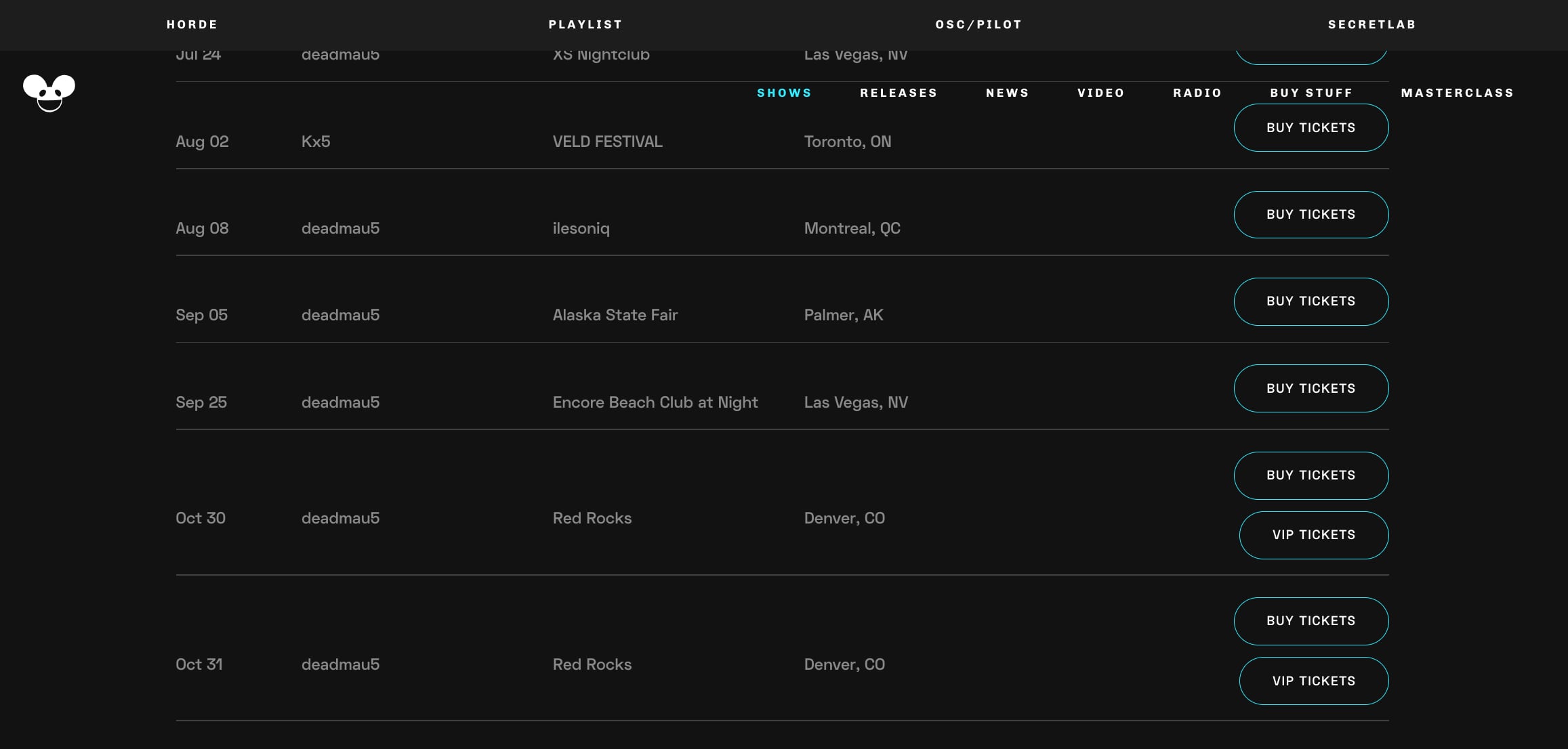Click 'Encore Beach Club at Night' venue text
The height and width of the screenshot is (749, 1568).
pos(655,402)
